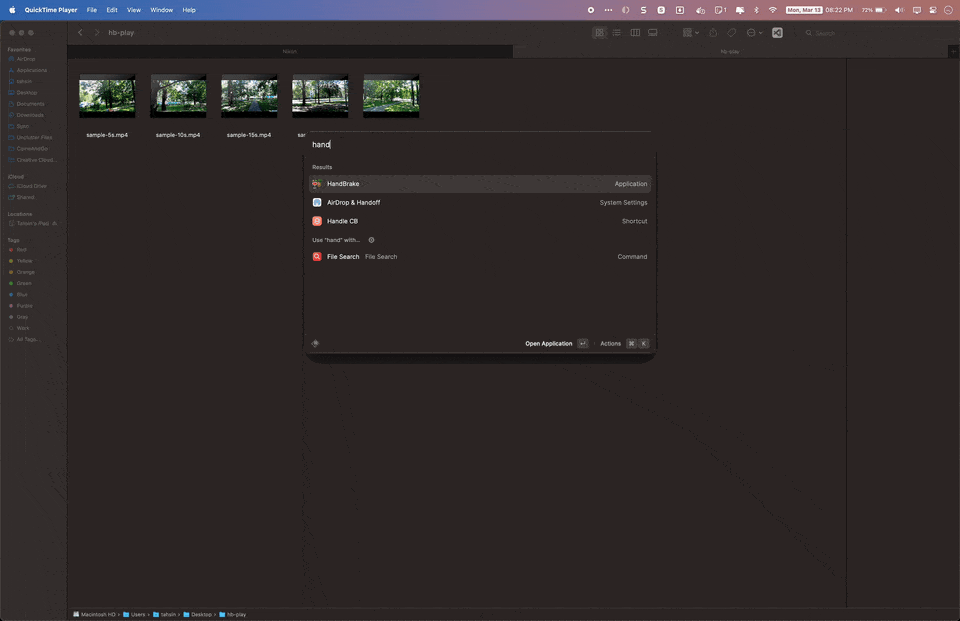
Task: Click Users folder in path bar
Action: (x=134, y=614)
